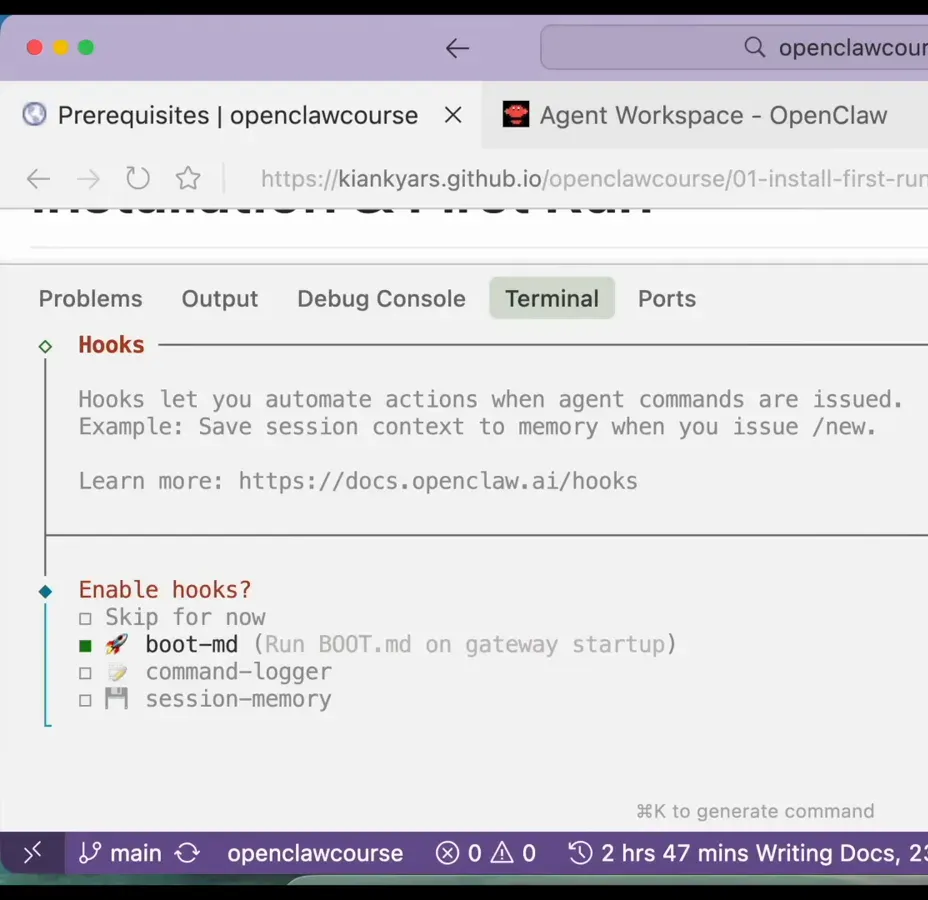Uncheck the boot-md hook checkbox
928x900 pixels.
(85, 646)
